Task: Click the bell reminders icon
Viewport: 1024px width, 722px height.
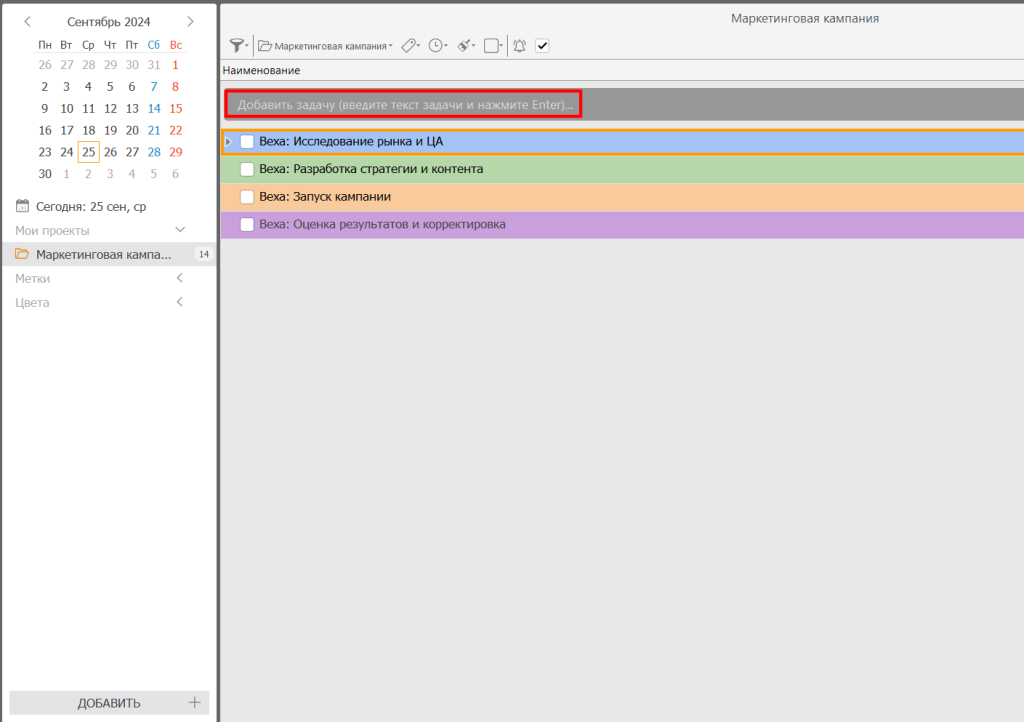Action: (x=519, y=45)
